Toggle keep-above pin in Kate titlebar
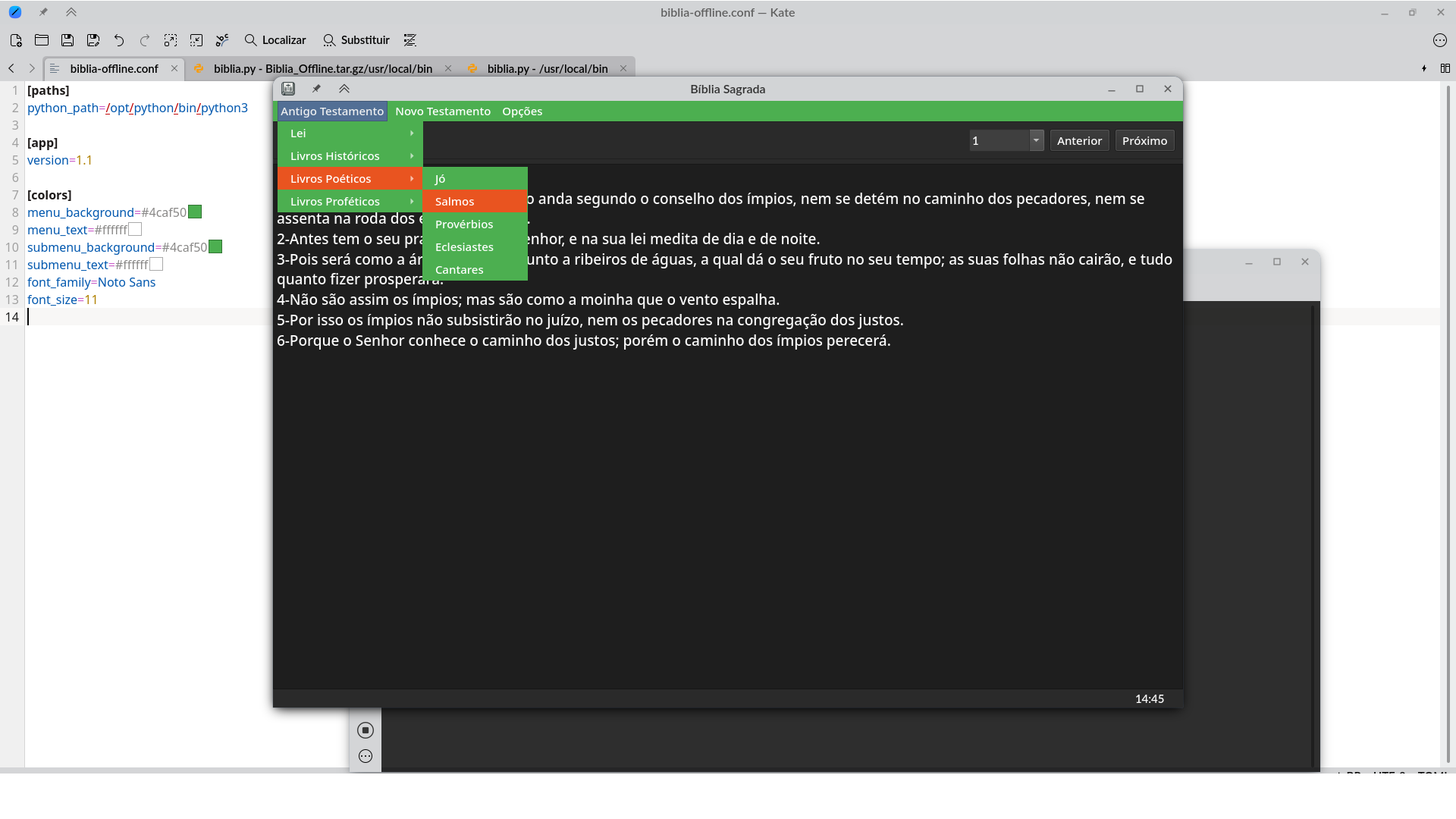The image size is (1456, 819). [x=43, y=12]
